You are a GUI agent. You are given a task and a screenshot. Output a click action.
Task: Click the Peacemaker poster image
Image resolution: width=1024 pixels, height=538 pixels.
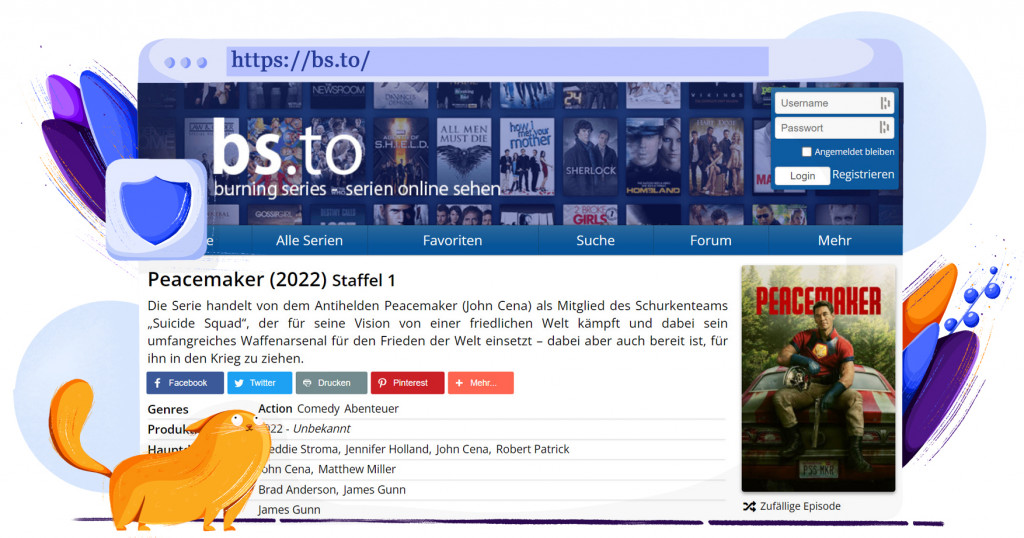click(818, 378)
